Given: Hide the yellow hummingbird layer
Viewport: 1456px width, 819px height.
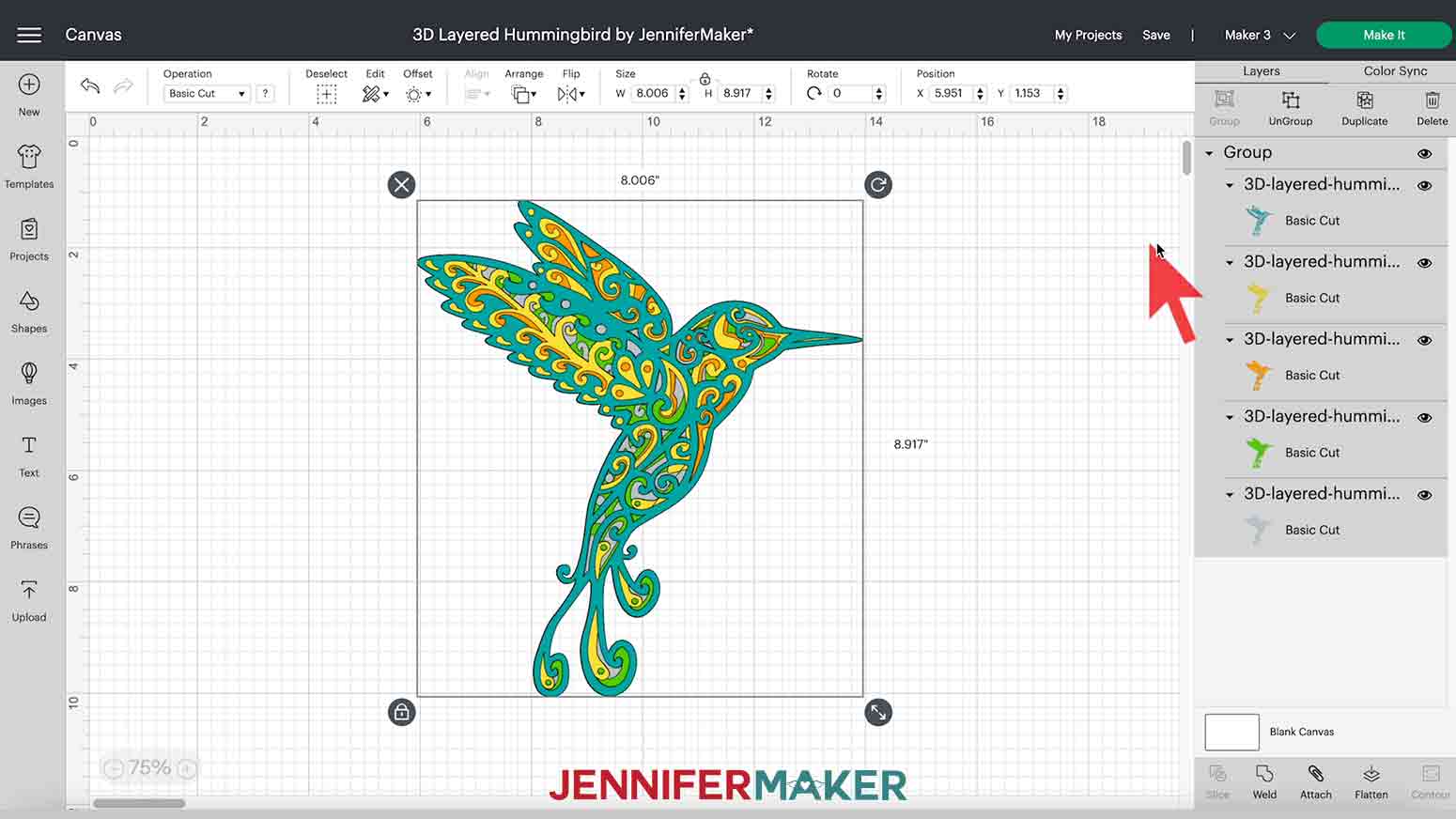Looking at the screenshot, I should [1425, 263].
